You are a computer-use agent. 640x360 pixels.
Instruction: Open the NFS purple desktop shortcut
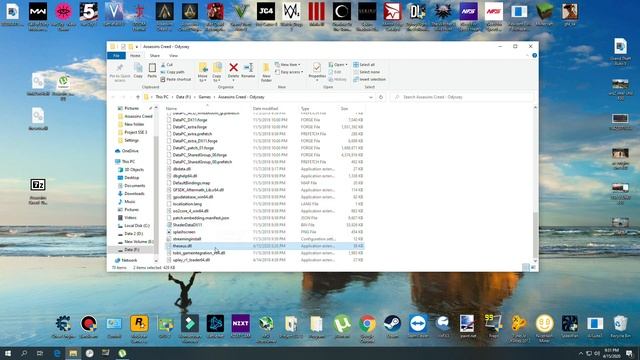[x=468, y=12]
